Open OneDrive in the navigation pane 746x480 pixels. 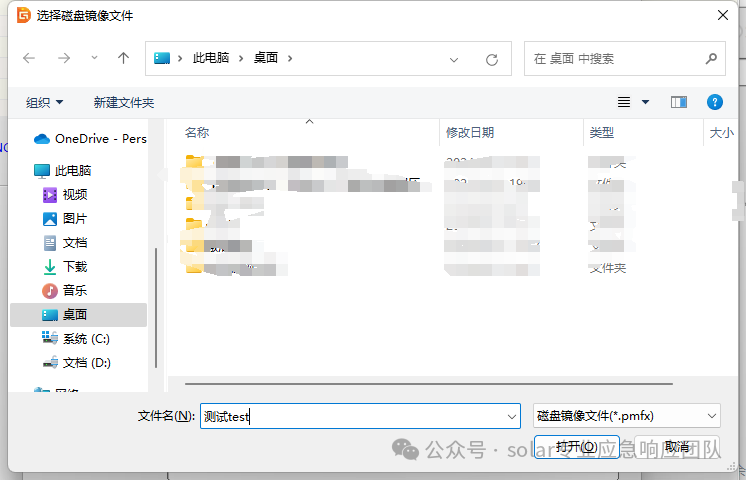99,139
